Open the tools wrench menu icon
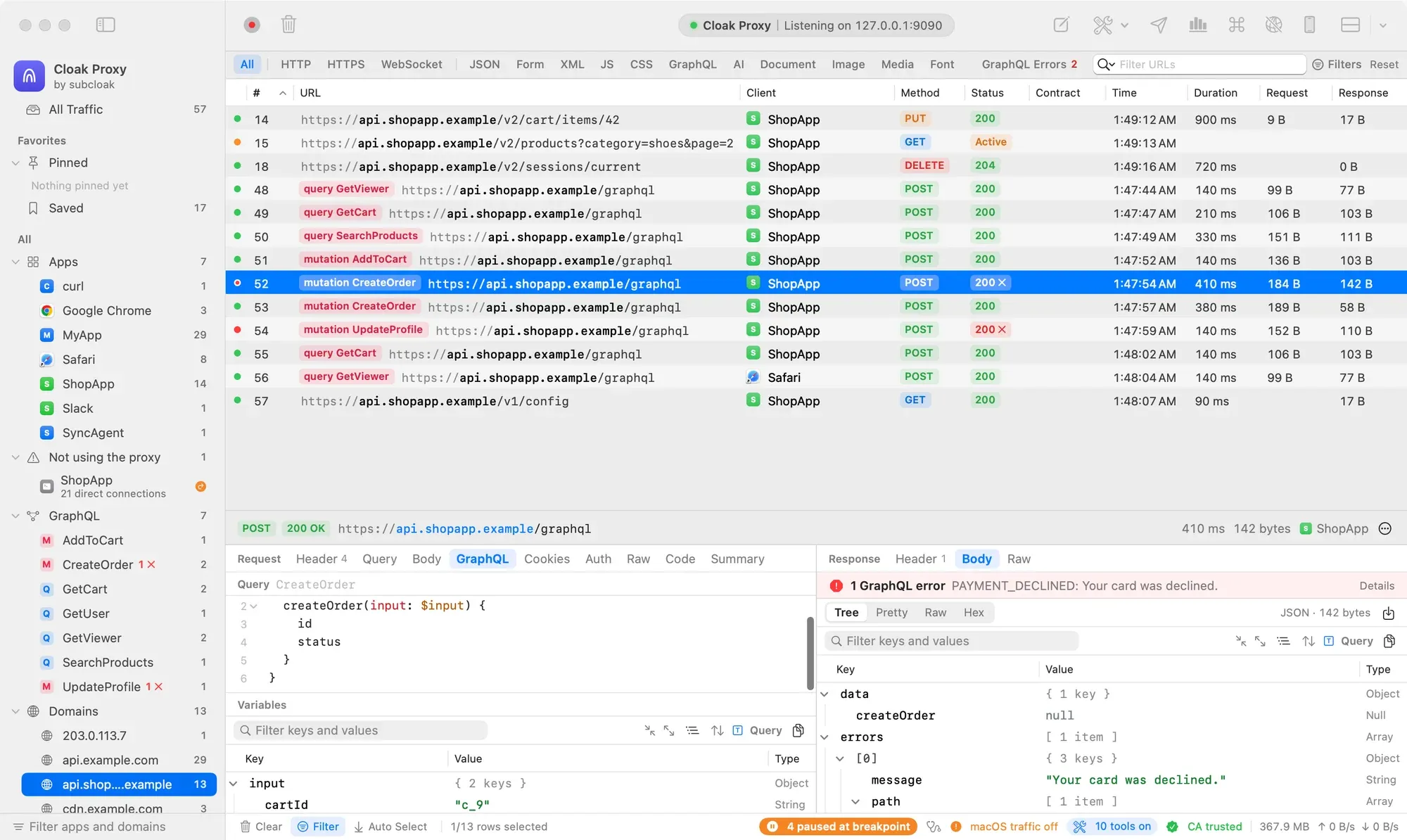Viewport: 1407px width, 840px height. 1103,25
